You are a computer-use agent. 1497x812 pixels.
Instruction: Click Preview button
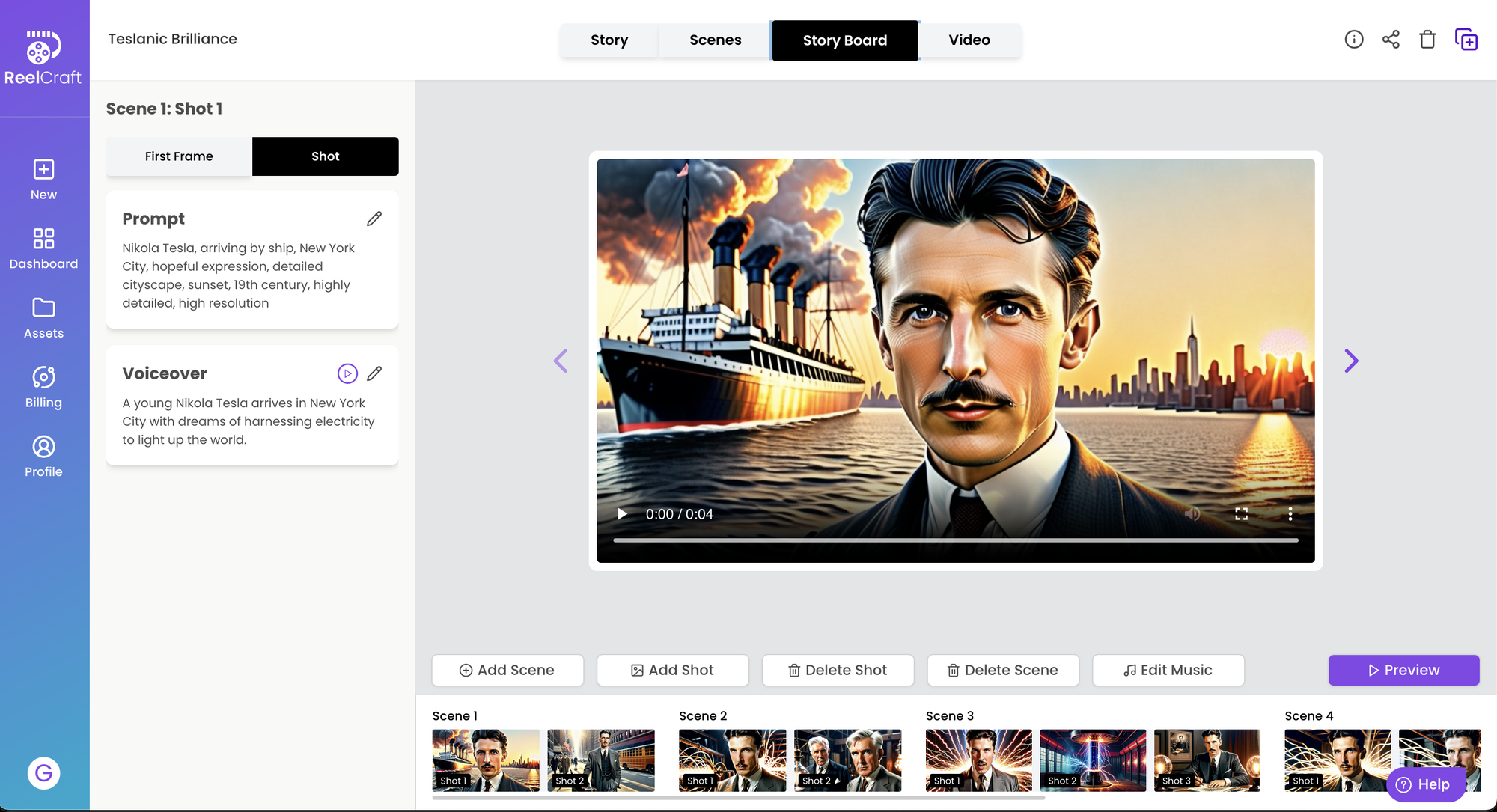[x=1404, y=670]
